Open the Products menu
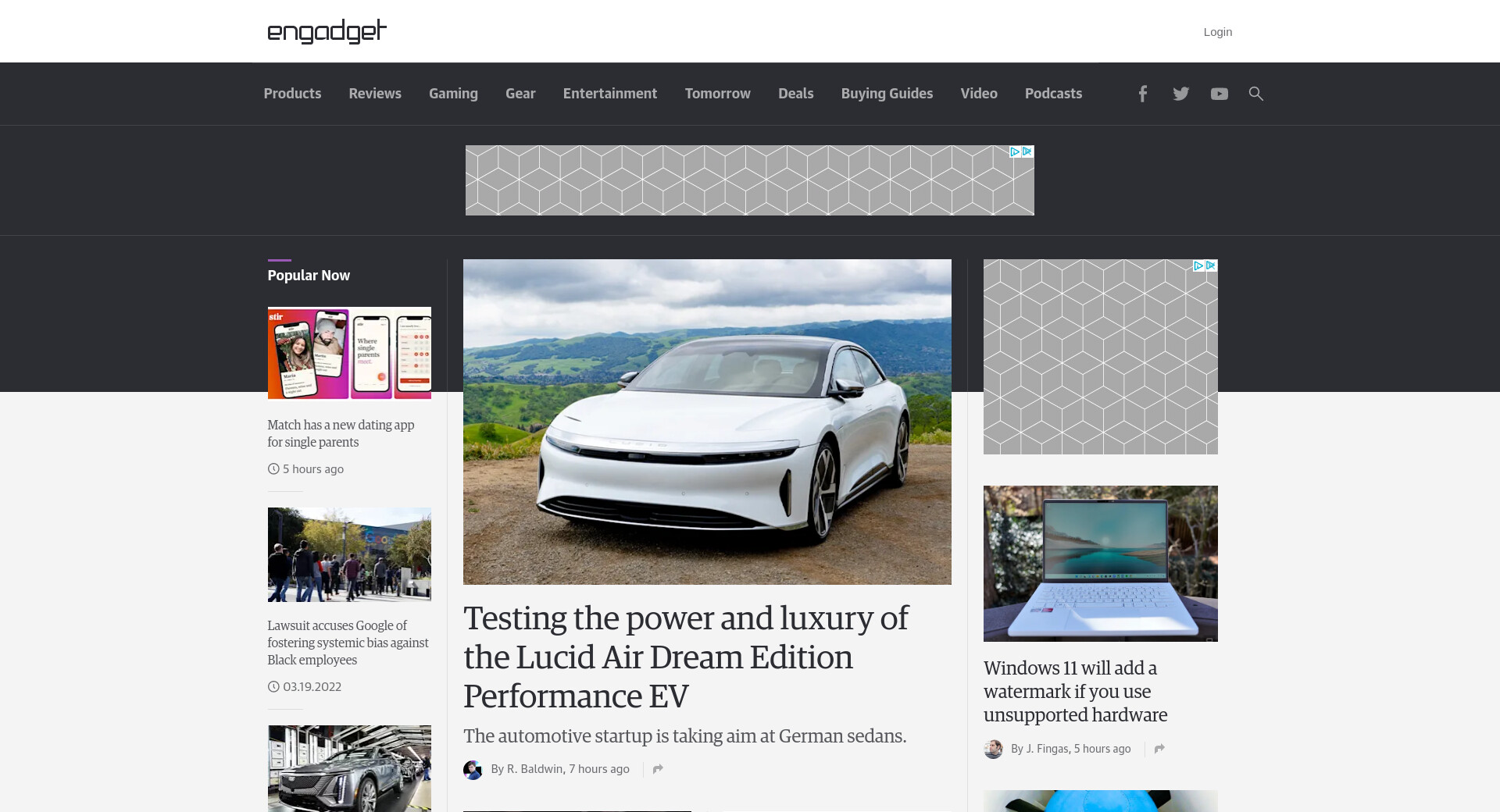Viewport: 1500px width, 812px height. [292, 94]
